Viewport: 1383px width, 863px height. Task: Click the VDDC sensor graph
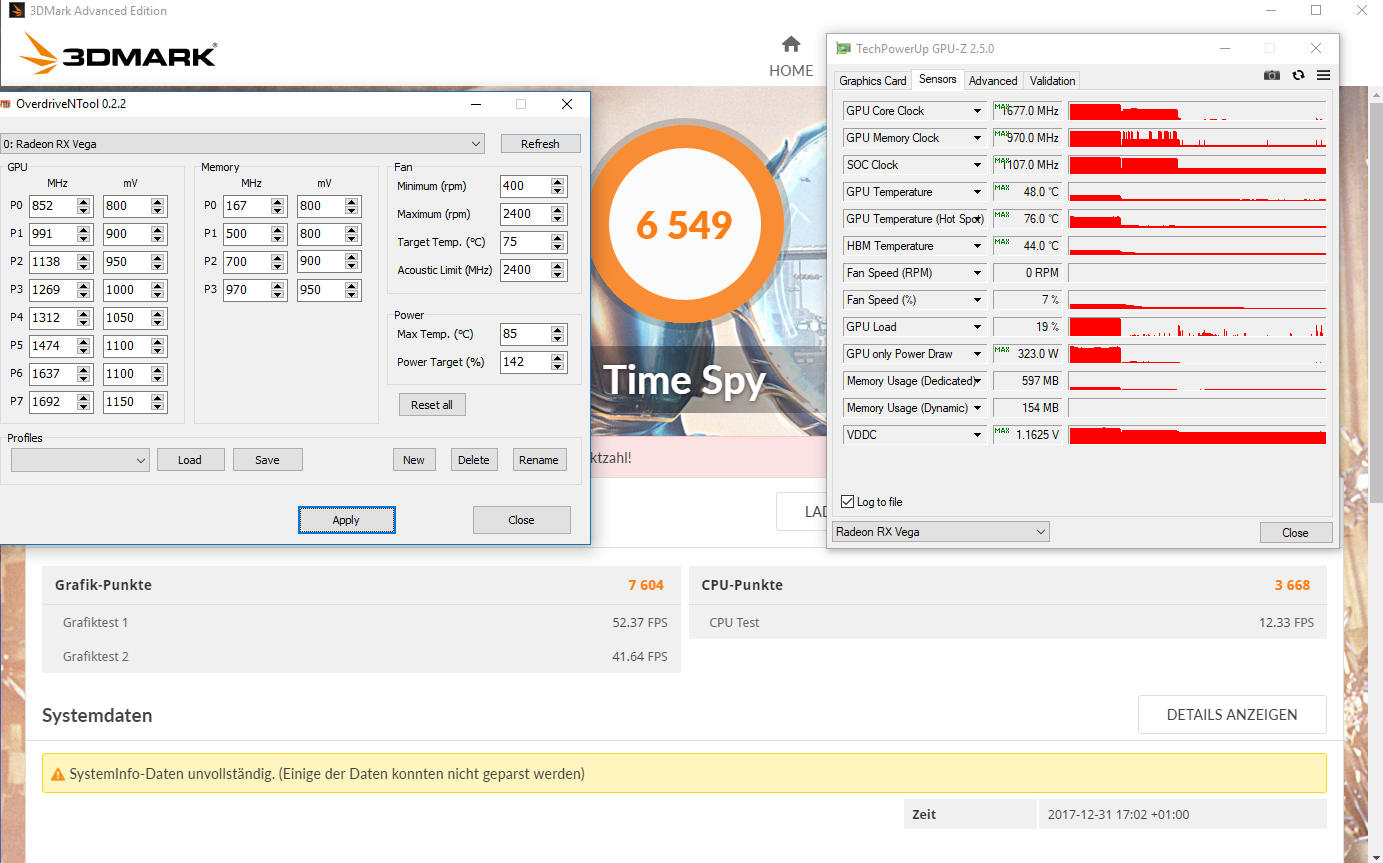(x=1197, y=435)
